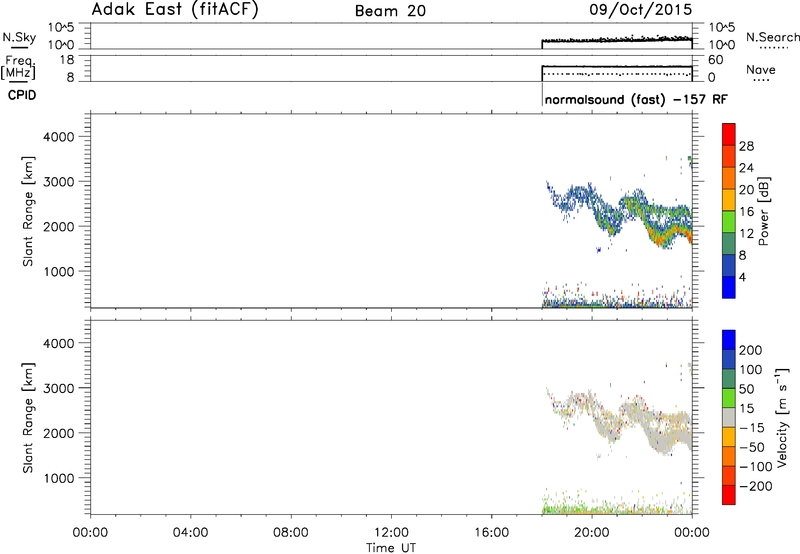Click the 'Power [dB]' colorbar label
This screenshot has height=554, width=800.
(763, 211)
